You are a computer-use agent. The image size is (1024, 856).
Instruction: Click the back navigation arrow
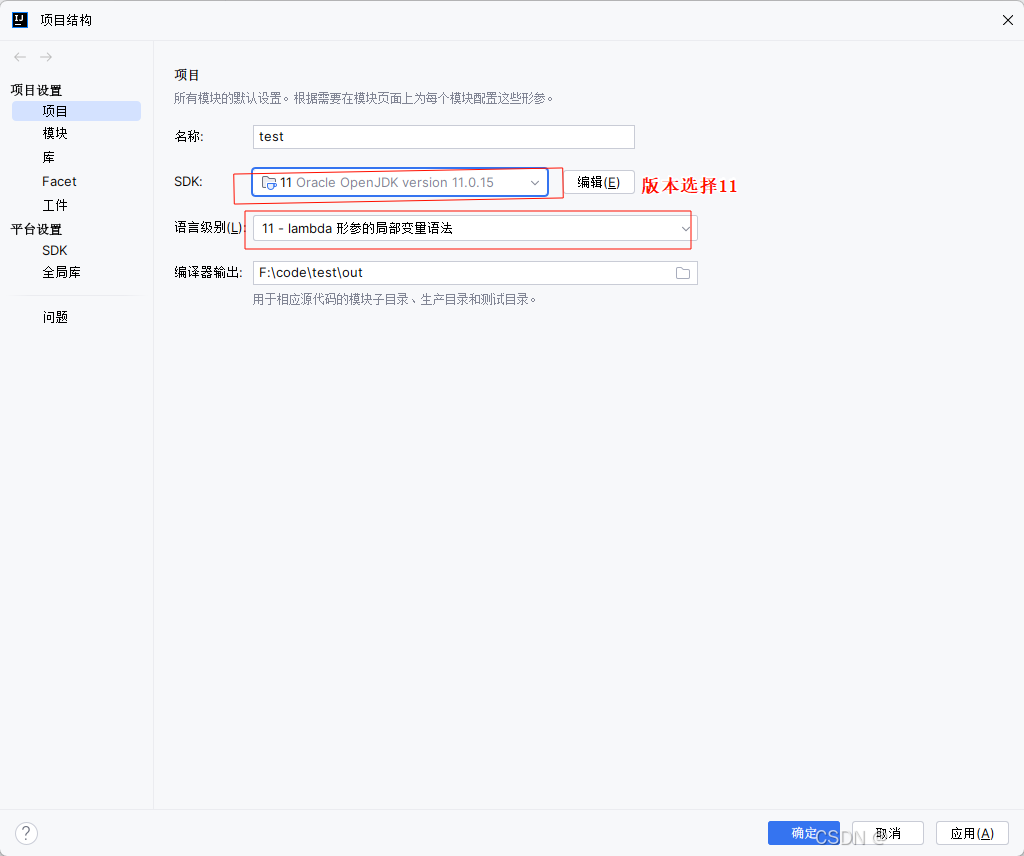[20, 57]
